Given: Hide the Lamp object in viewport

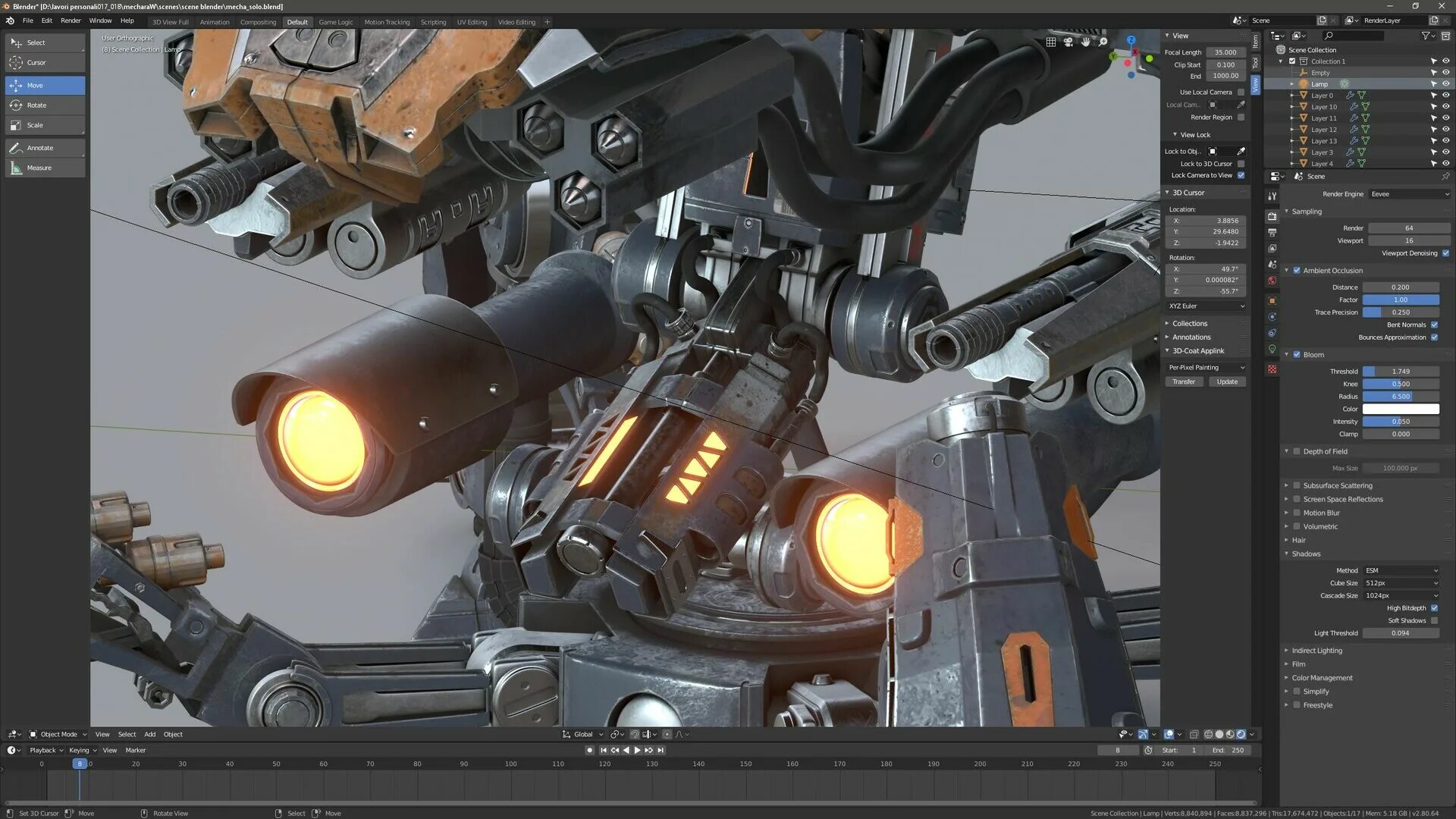Looking at the screenshot, I should [1445, 84].
